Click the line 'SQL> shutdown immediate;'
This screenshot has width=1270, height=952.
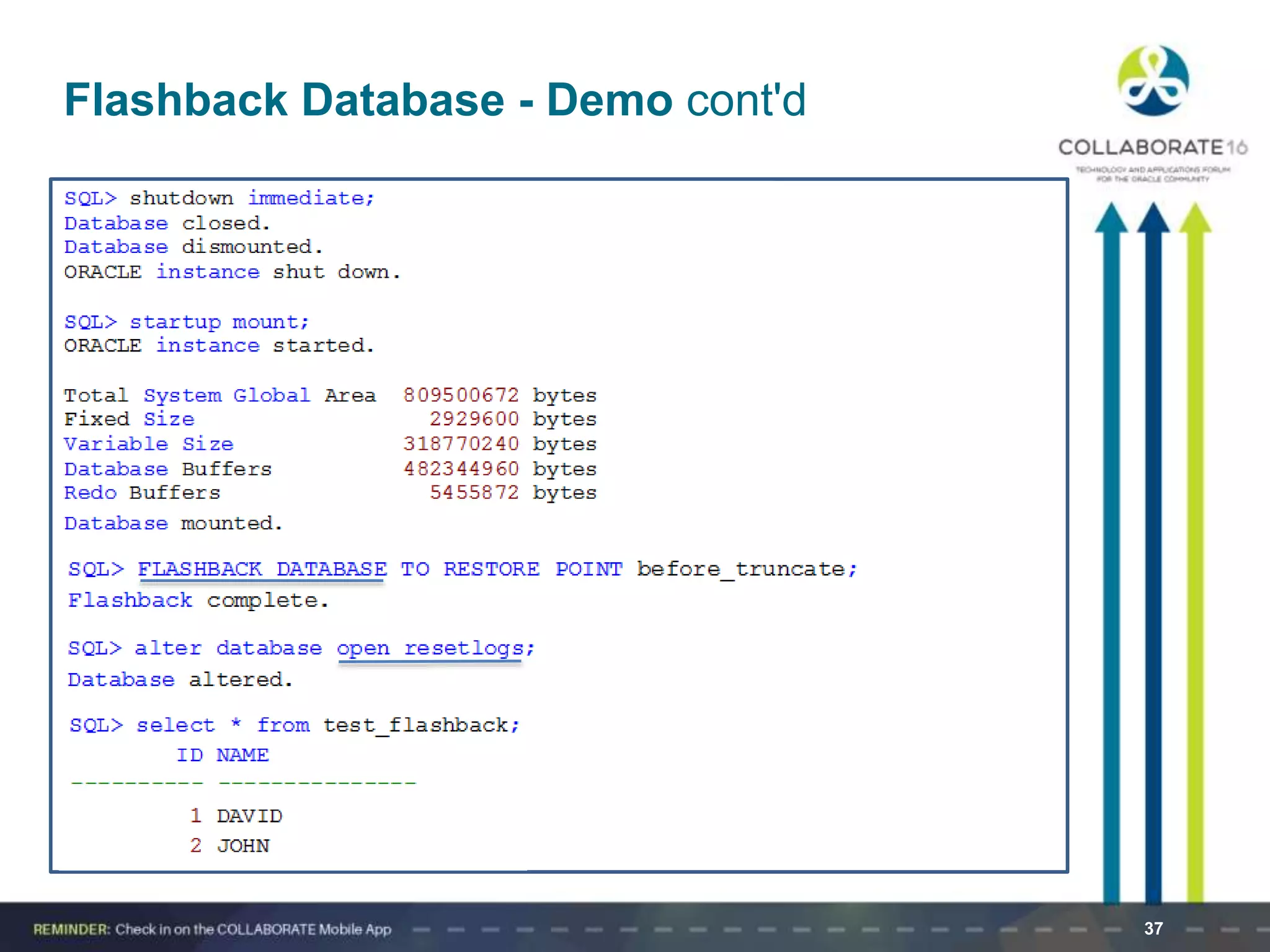click(220, 198)
